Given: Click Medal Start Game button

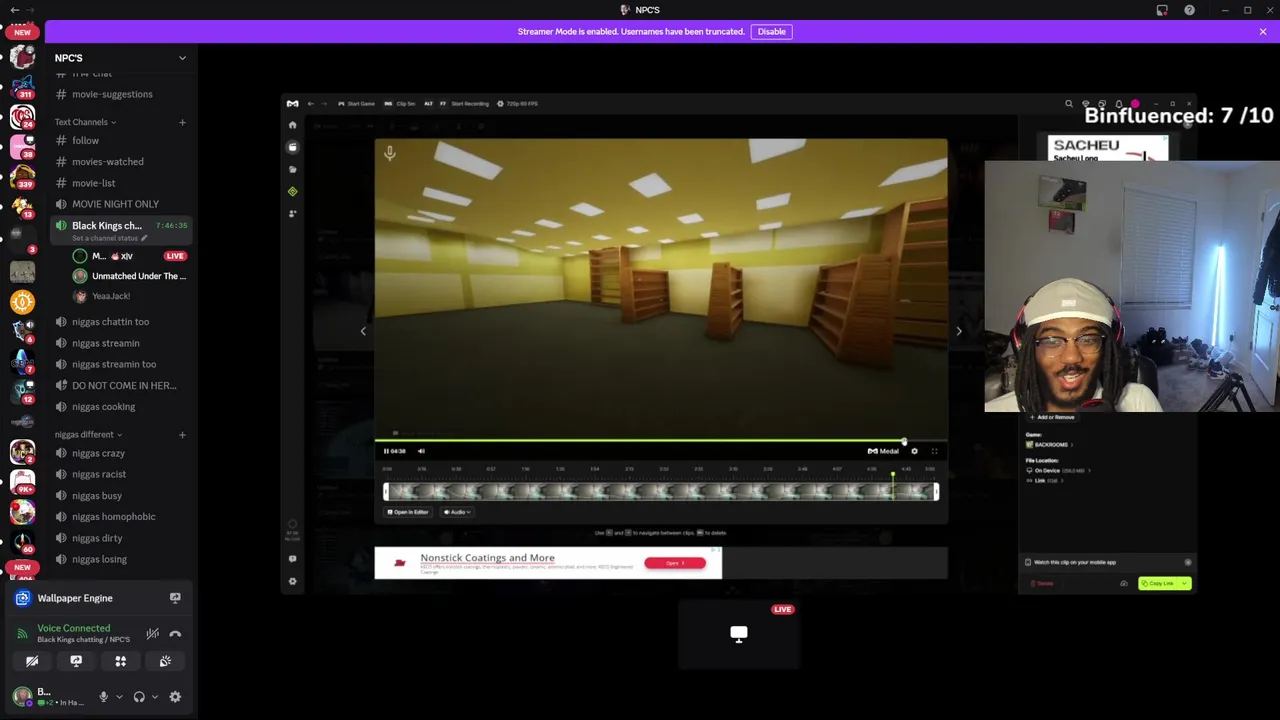Looking at the screenshot, I should coord(357,104).
